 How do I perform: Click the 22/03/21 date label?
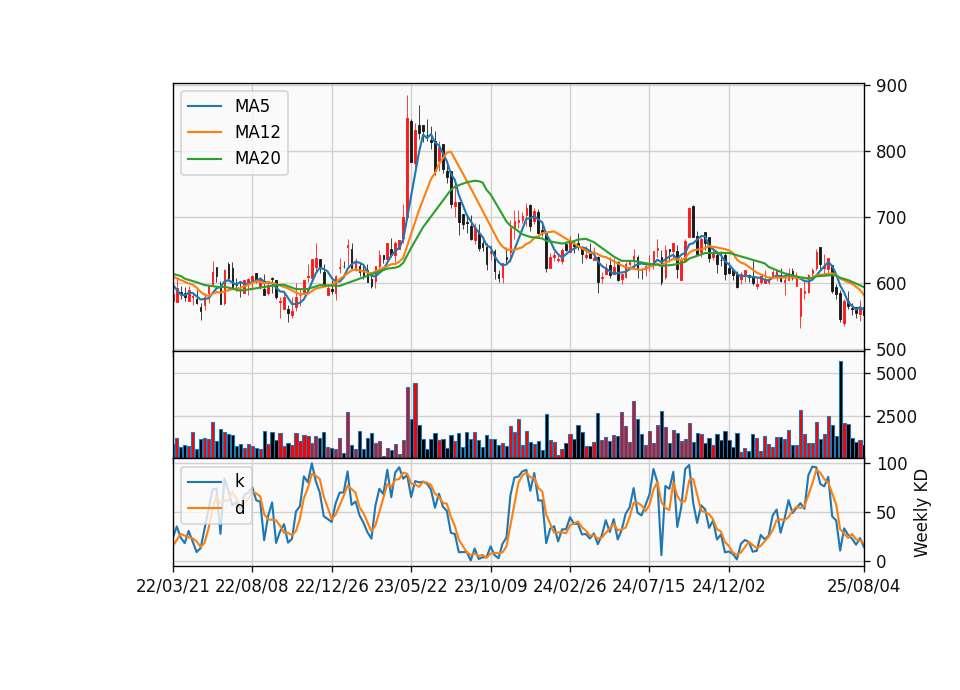pyautogui.click(x=173, y=586)
